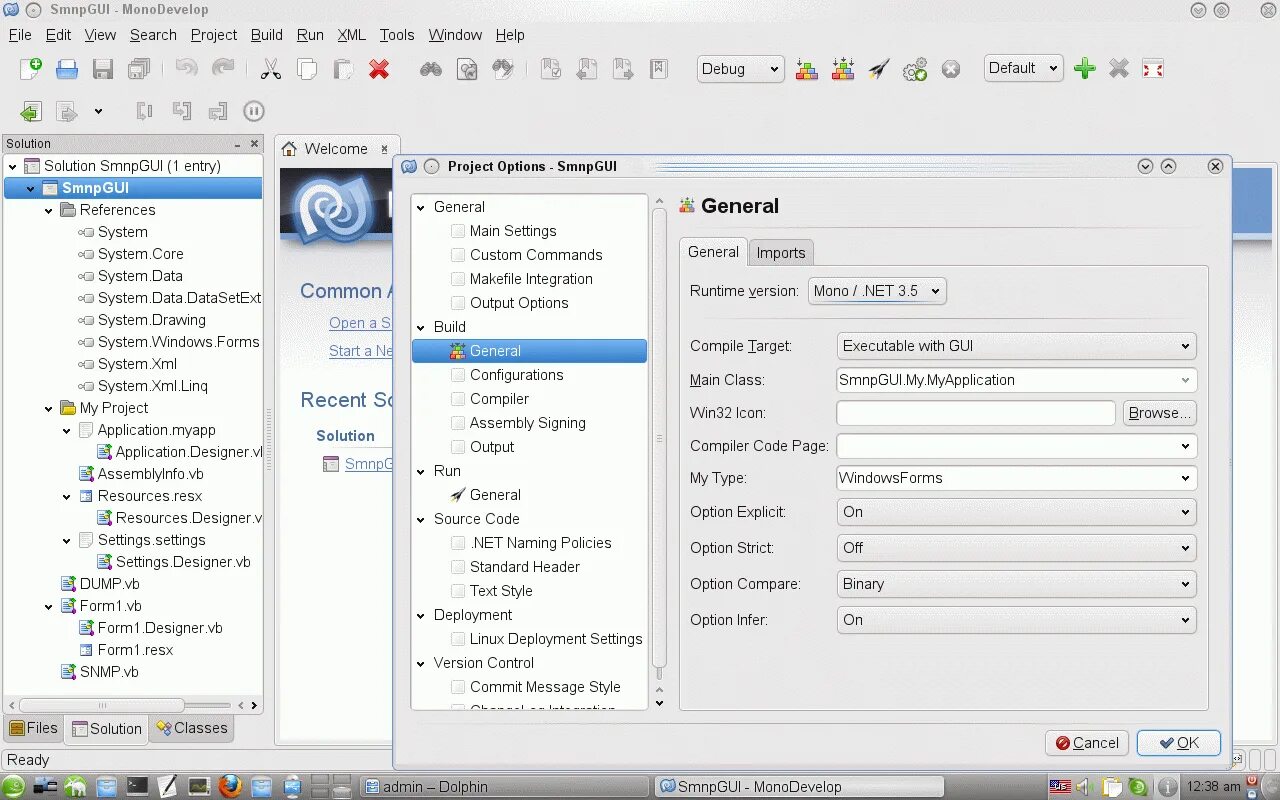Viewport: 1280px width, 800px height.
Task: Launch Firefox from the taskbar
Action: (x=230, y=786)
